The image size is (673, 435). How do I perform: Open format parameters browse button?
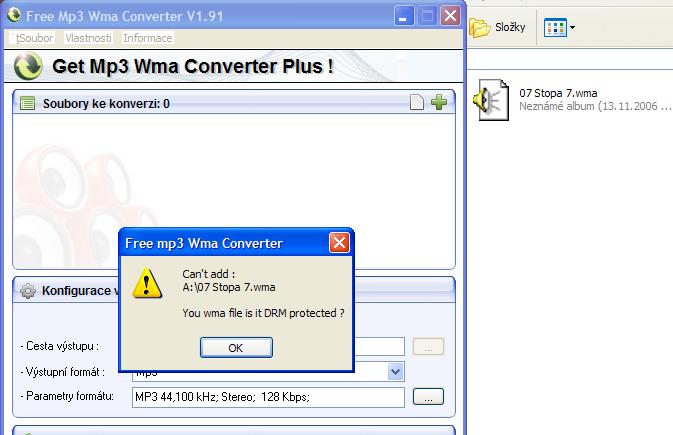(x=428, y=397)
